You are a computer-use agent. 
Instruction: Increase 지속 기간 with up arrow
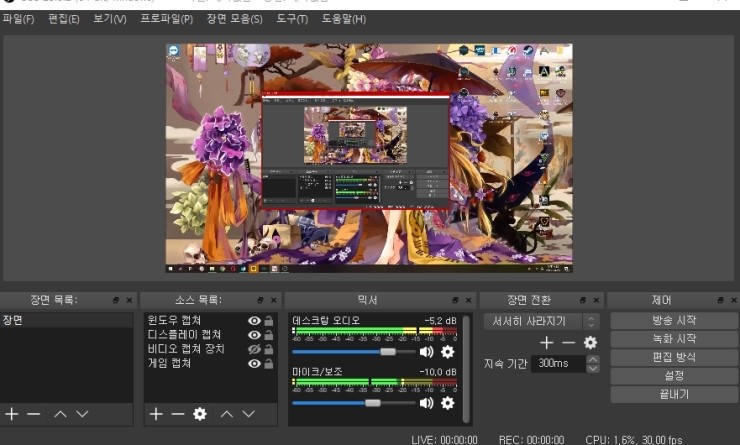pyautogui.click(x=593, y=360)
